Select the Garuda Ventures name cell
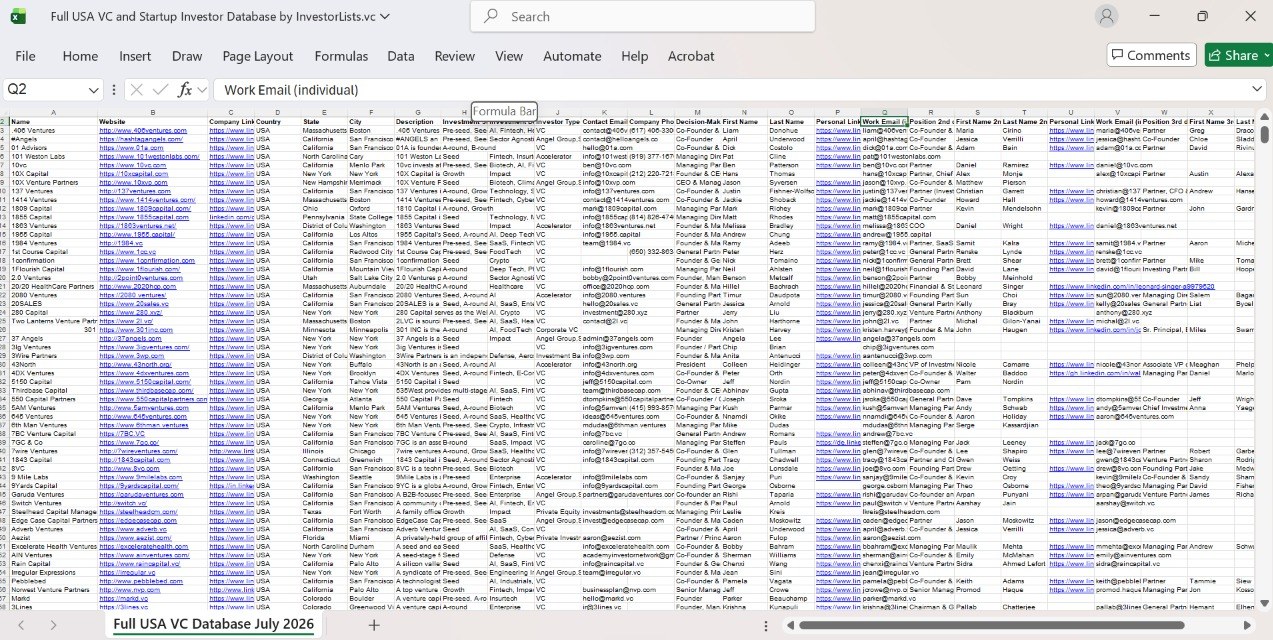The height and width of the screenshot is (640, 1273). (54, 495)
